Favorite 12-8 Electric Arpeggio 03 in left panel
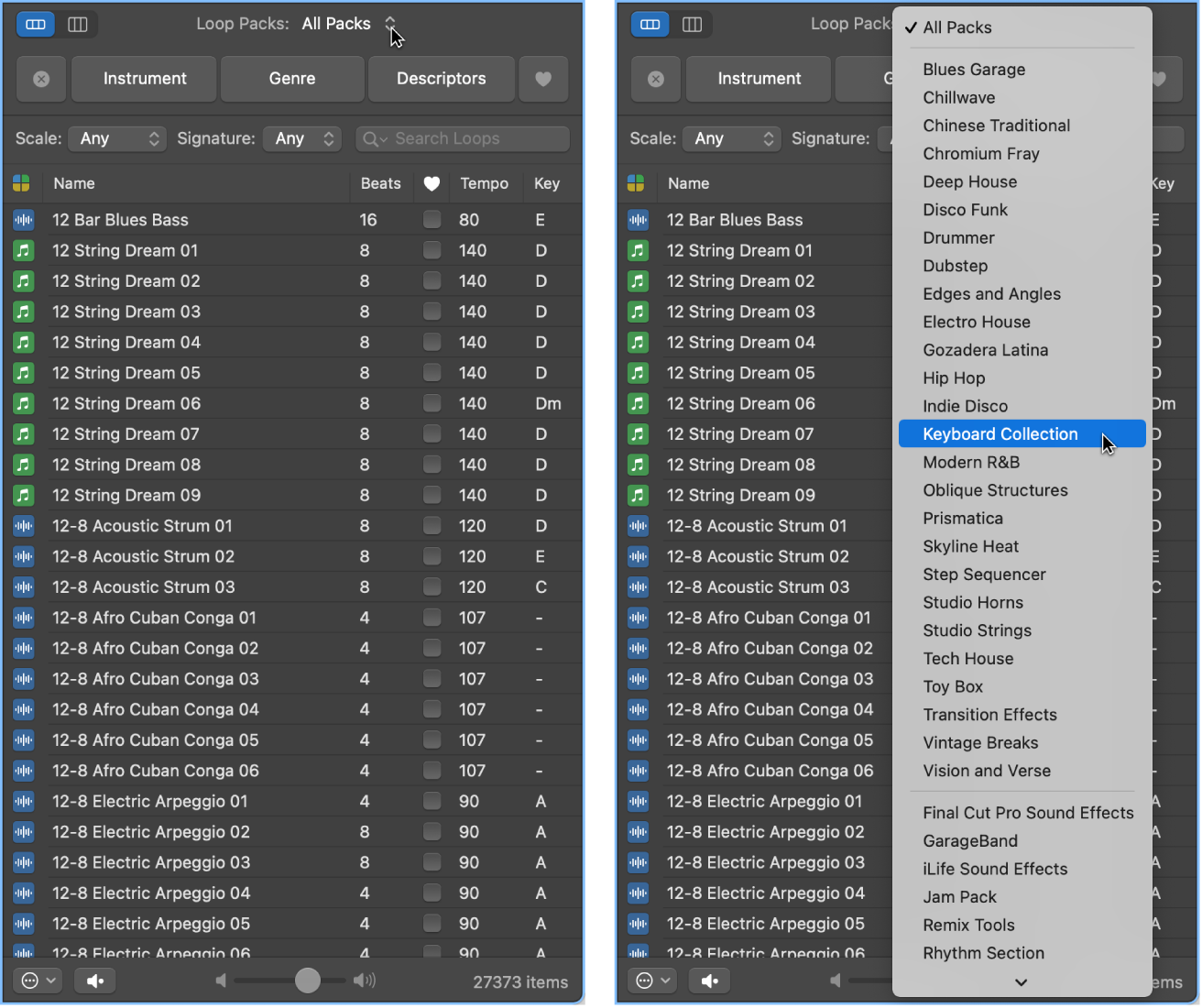Screen dimensions: 1202x1008 432,862
